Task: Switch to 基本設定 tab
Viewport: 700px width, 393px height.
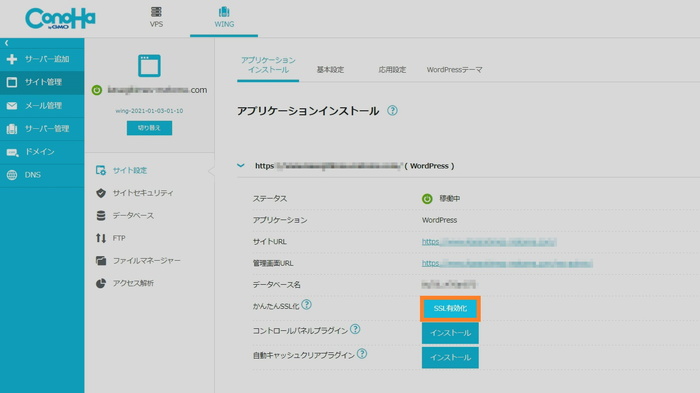Action: pyautogui.click(x=330, y=70)
